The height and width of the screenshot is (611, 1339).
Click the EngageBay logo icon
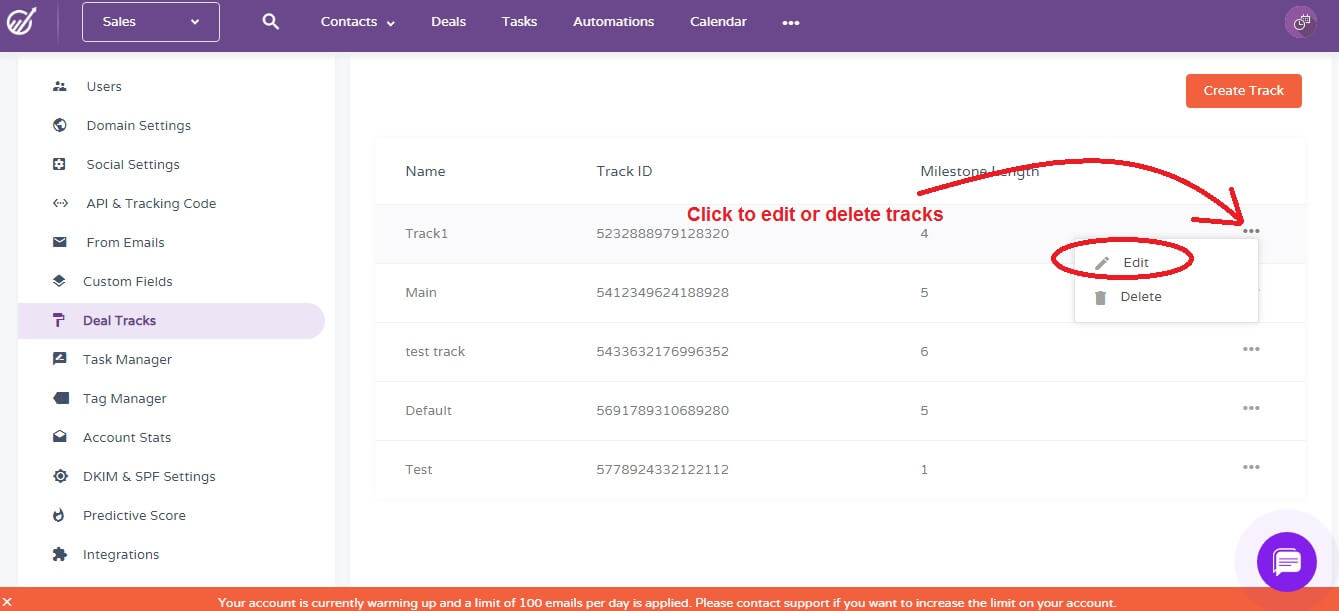point(22,22)
